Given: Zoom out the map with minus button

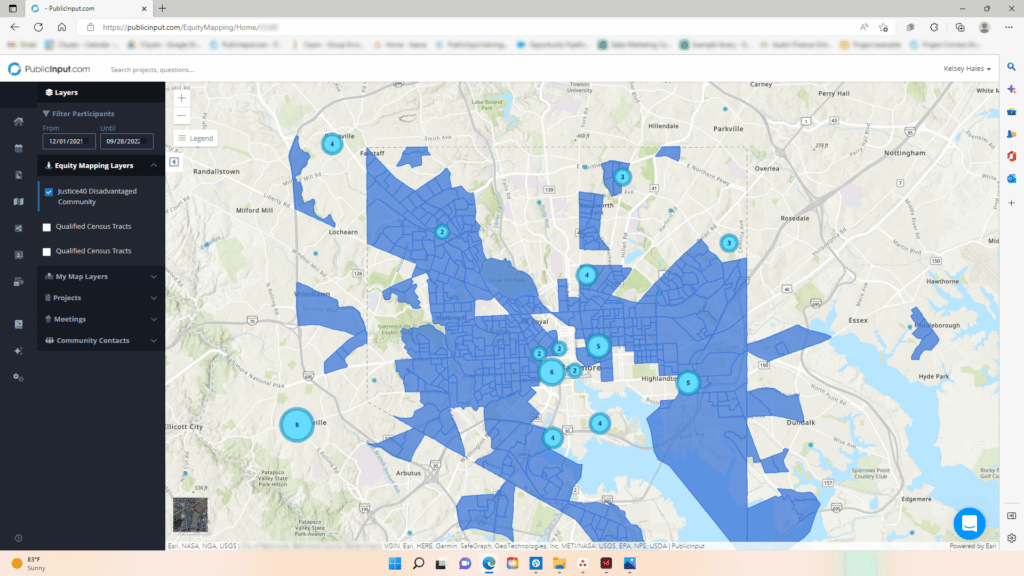Looking at the screenshot, I should (181, 116).
